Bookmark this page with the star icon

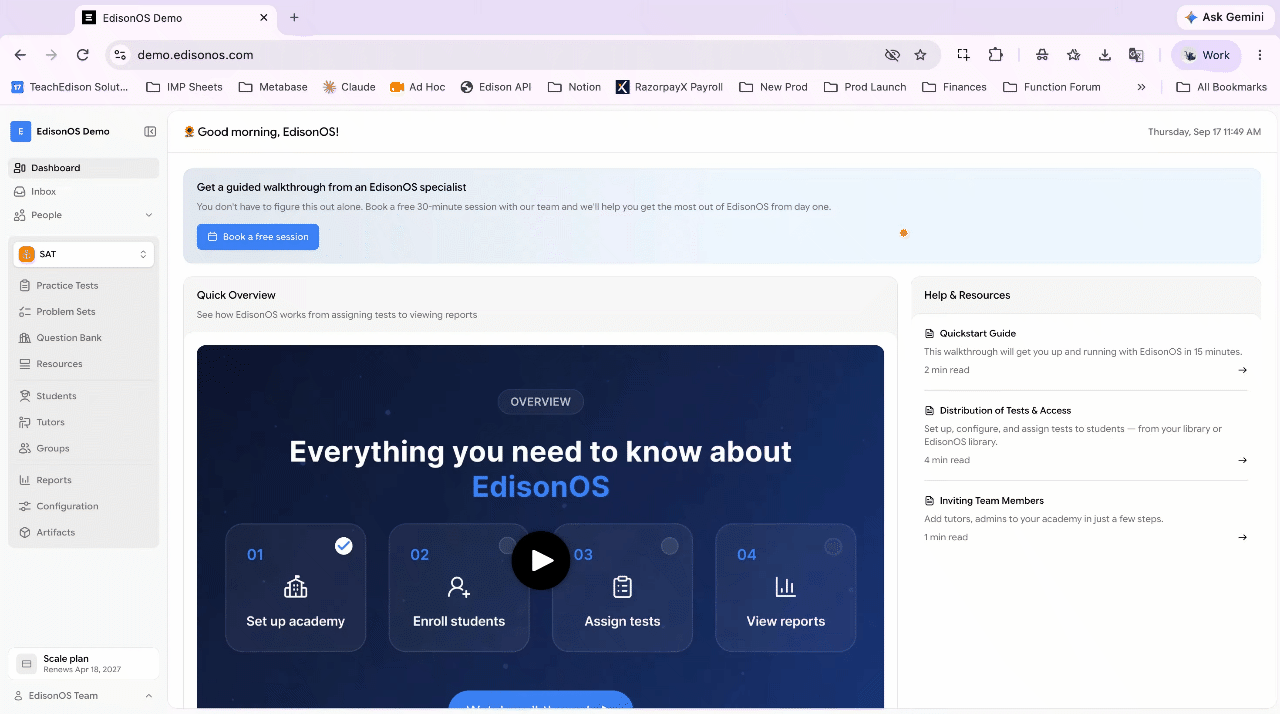[x=920, y=55]
